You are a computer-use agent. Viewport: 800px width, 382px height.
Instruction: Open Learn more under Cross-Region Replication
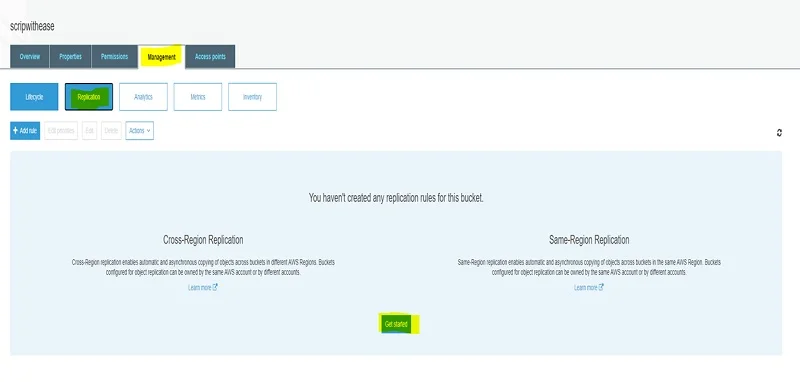203,288
